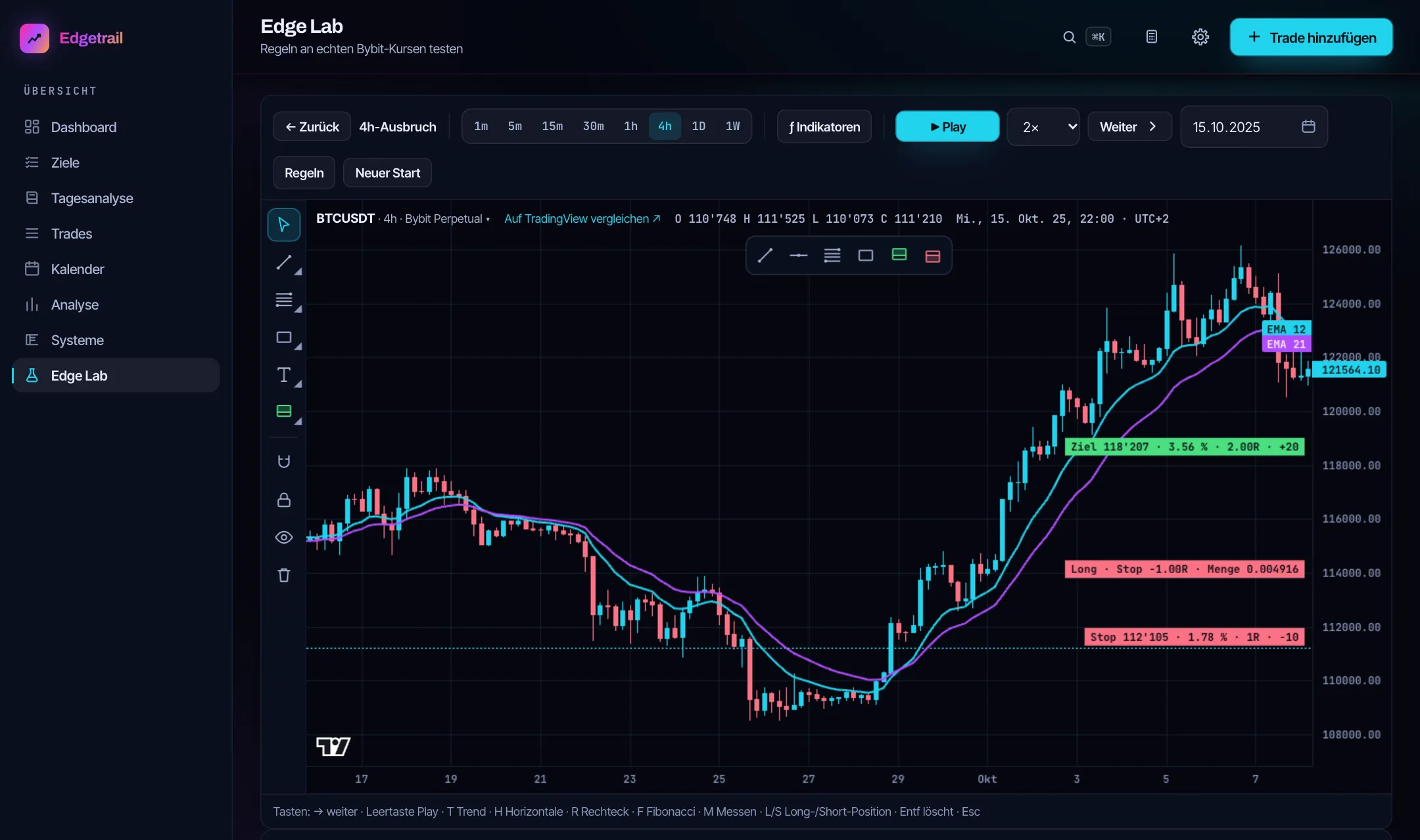Start replay with Play button
The image size is (1420, 840).
(x=947, y=126)
